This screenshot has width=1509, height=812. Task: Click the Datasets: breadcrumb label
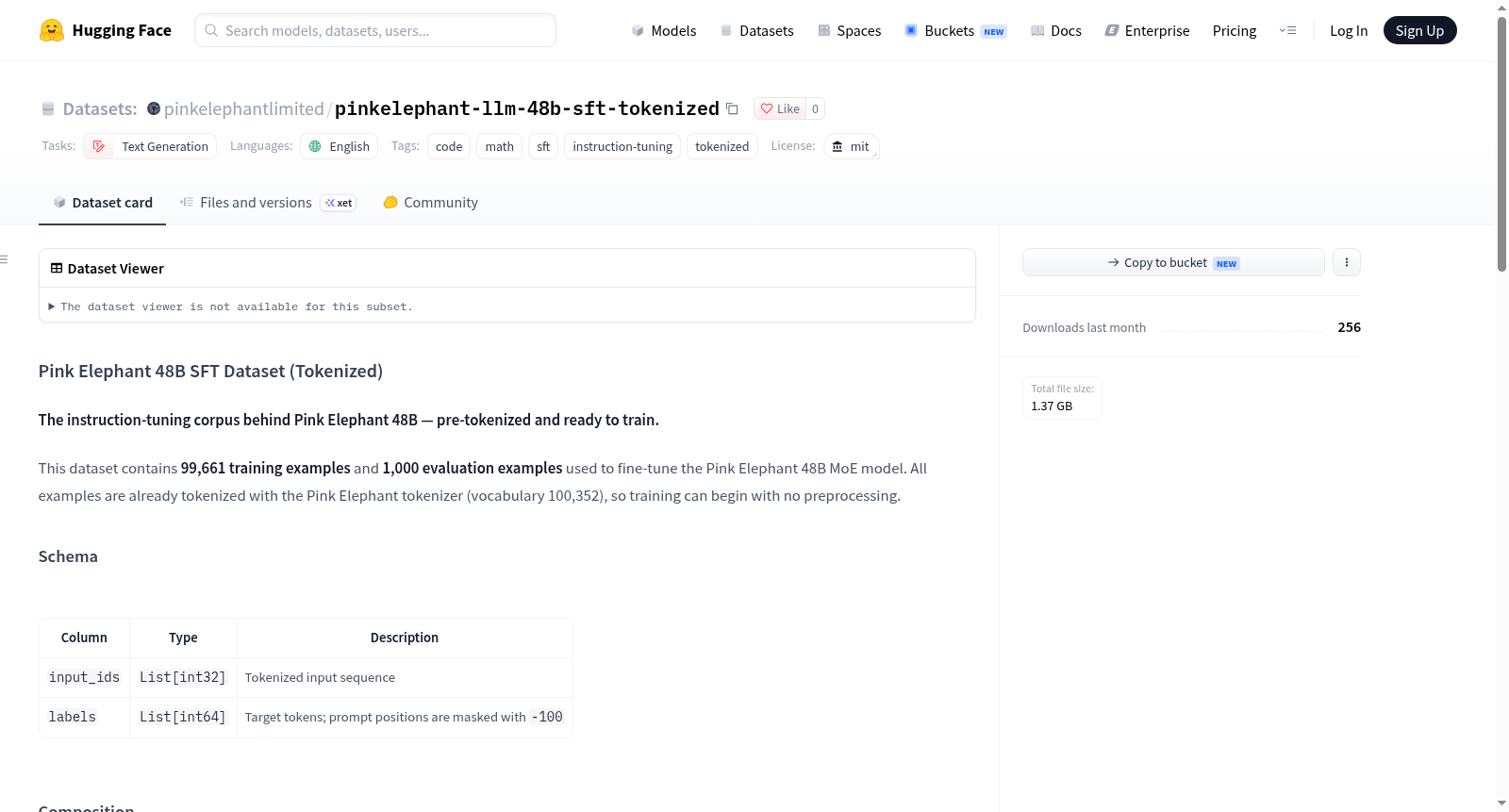coord(100,108)
